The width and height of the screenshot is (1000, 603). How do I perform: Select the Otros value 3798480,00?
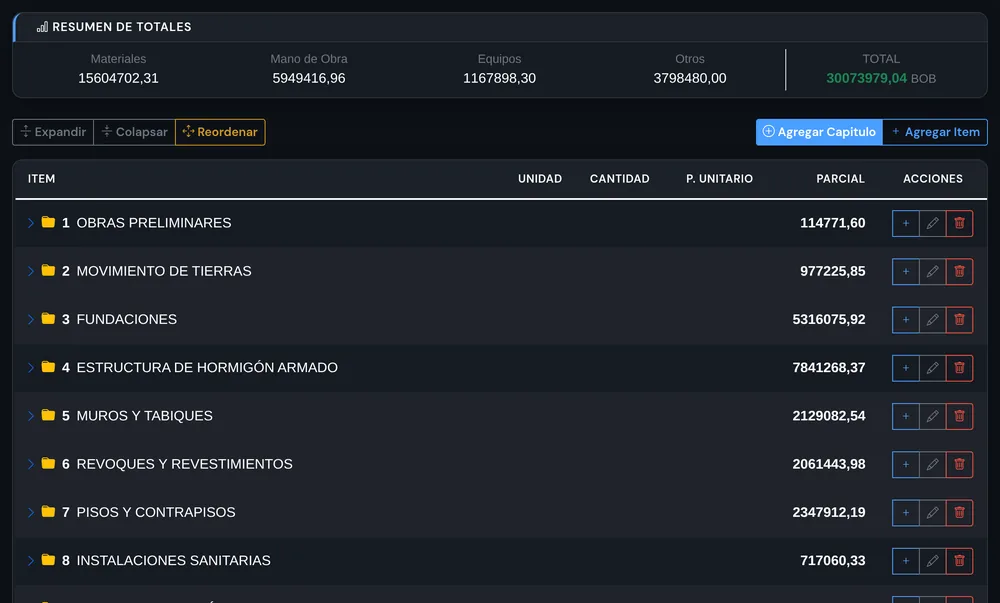(689, 78)
